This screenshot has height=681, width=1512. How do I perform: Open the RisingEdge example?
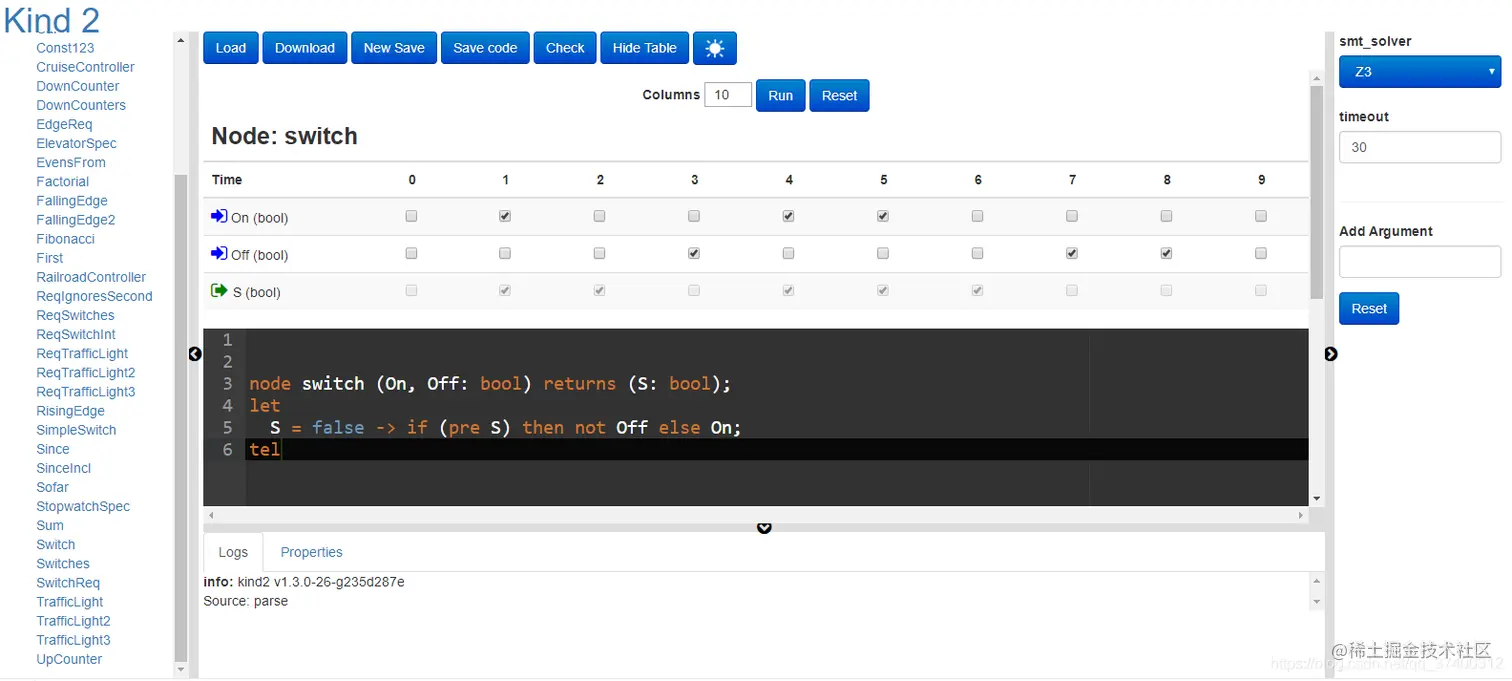(70, 411)
